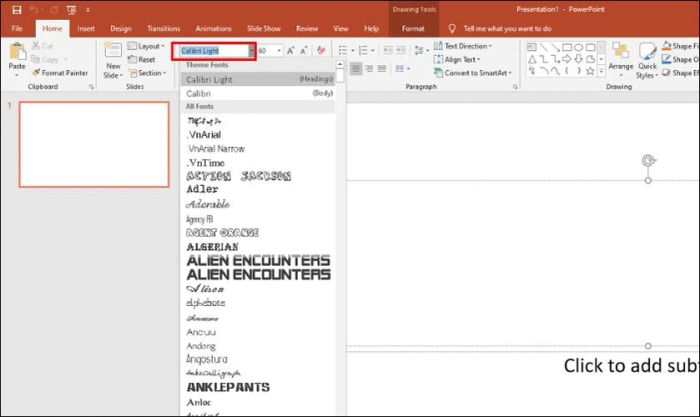Image resolution: width=700 pixels, height=417 pixels.
Task: Click the New Slide icon
Action: 113,50
